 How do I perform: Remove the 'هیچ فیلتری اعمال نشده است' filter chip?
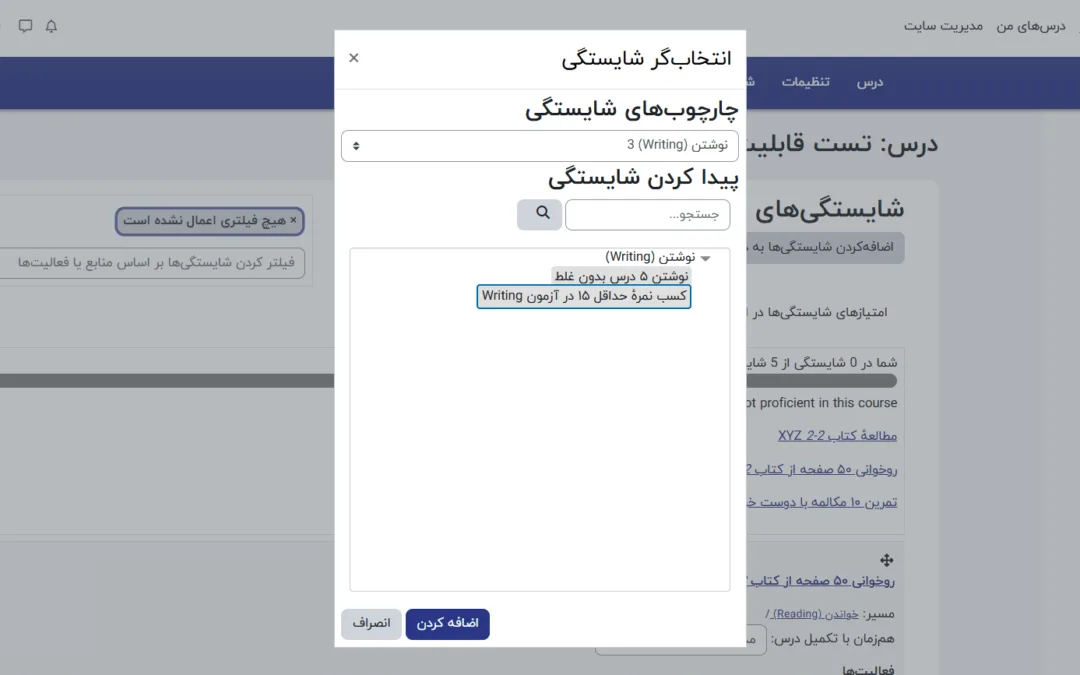click(293, 220)
